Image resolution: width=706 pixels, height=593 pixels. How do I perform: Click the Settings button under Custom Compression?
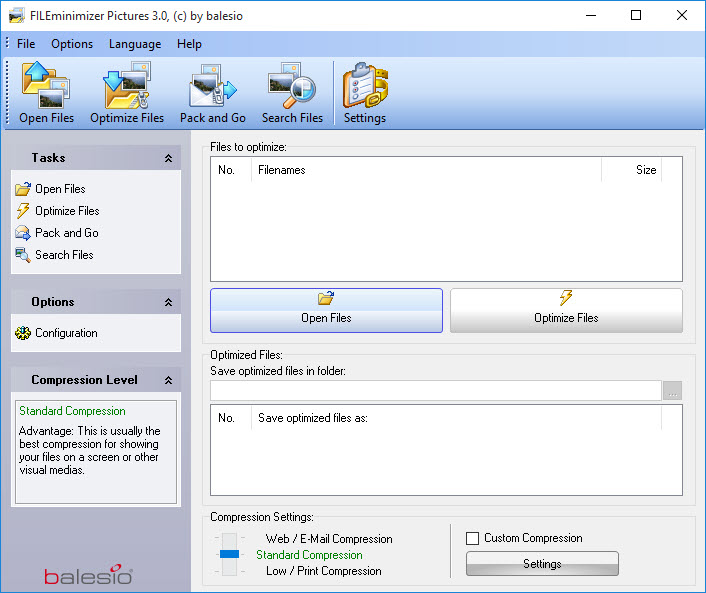tap(542, 564)
